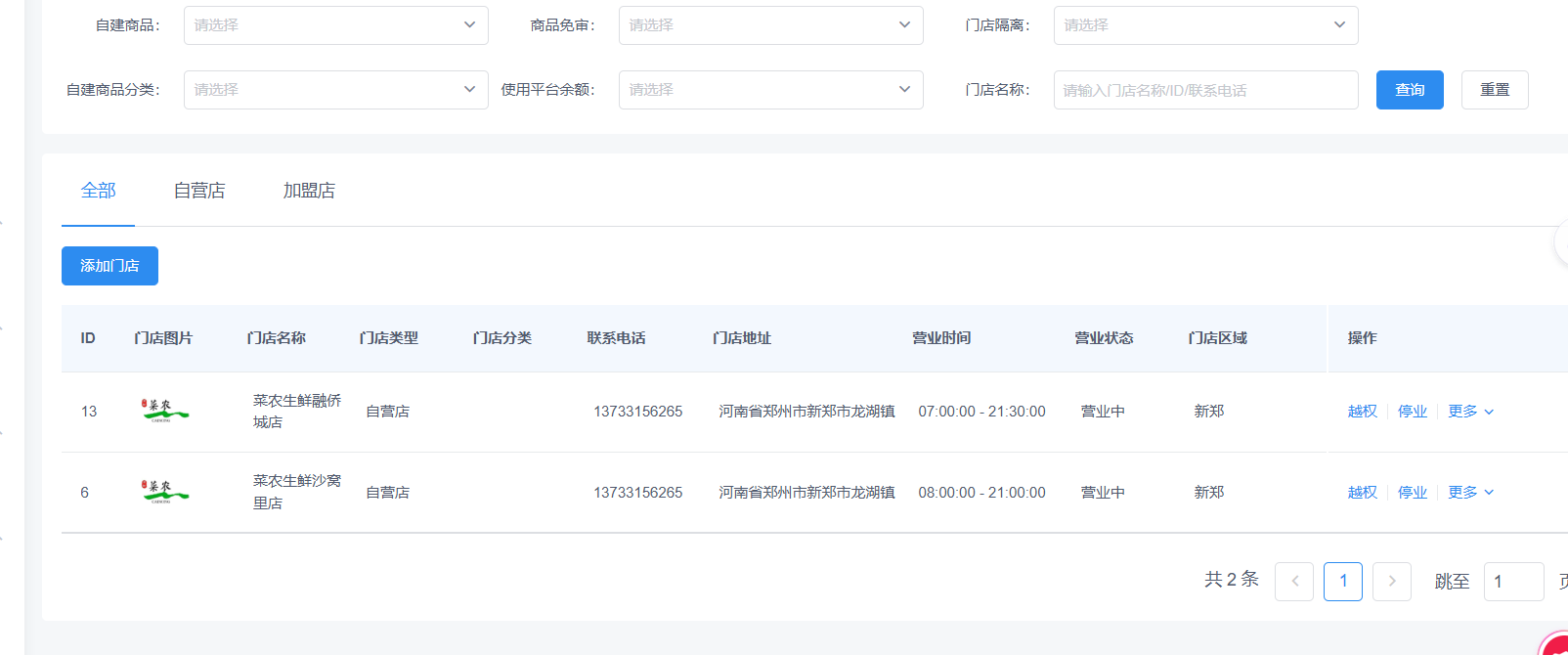The height and width of the screenshot is (655, 1568).
Task: Click 越权 link for 菜农生鲜融侨城店
Action: click(1362, 412)
